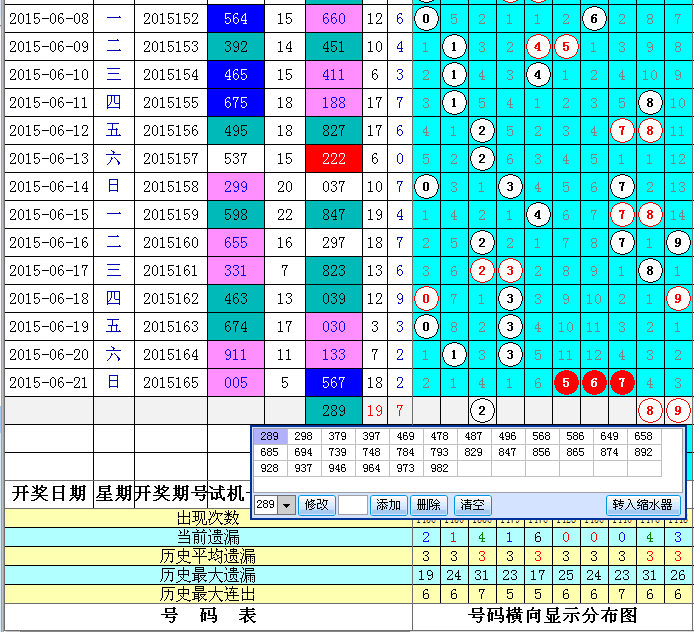Click the 清空 button

472,505
